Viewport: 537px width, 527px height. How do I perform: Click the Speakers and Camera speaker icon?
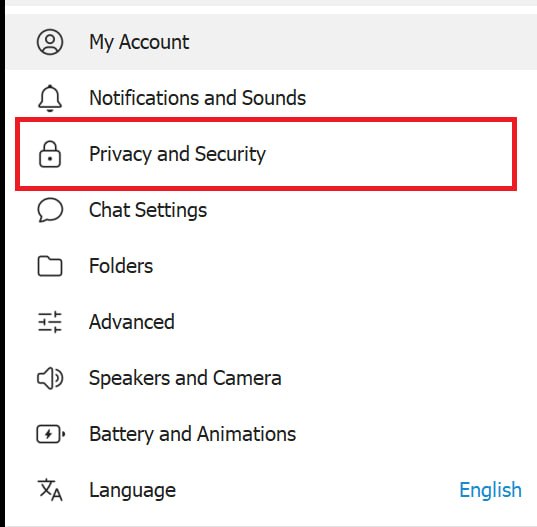(x=50, y=378)
